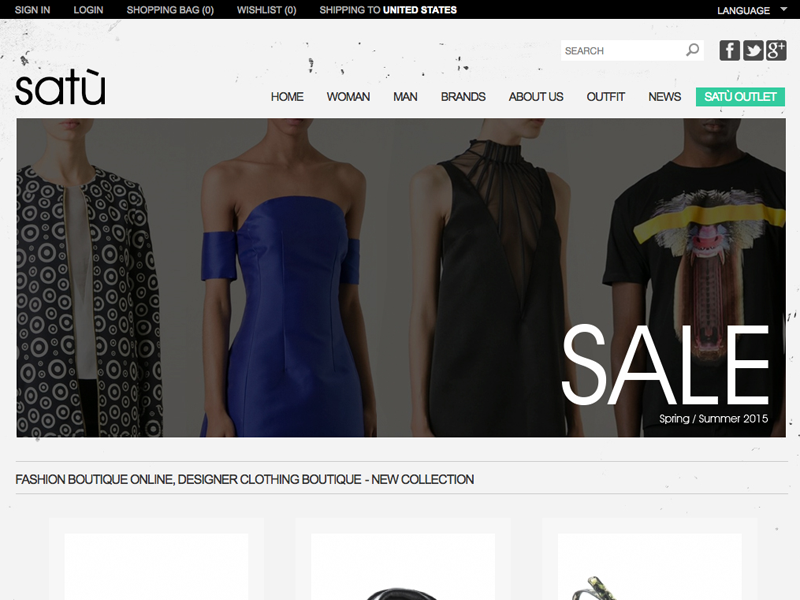Click the 'Fashion Boutique Online' heading text

click(x=245, y=480)
